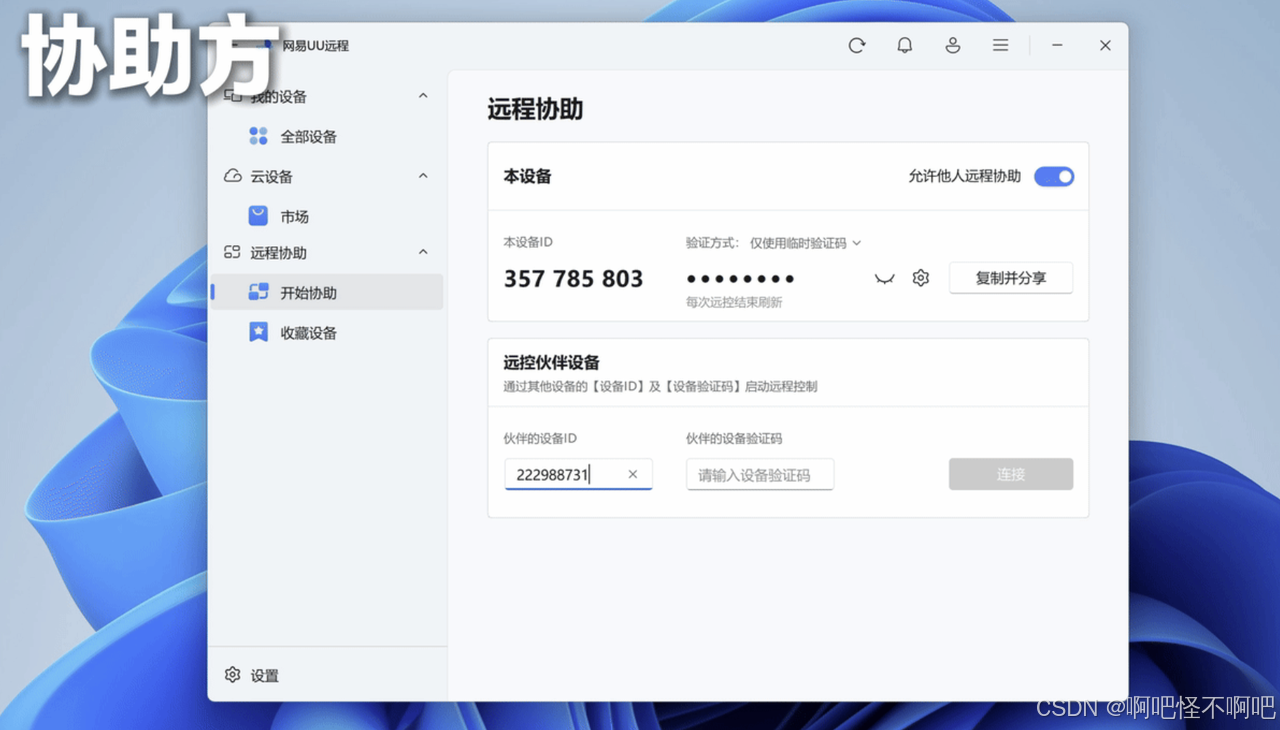Click the refresh icon in title bar

pyautogui.click(x=857, y=45)
